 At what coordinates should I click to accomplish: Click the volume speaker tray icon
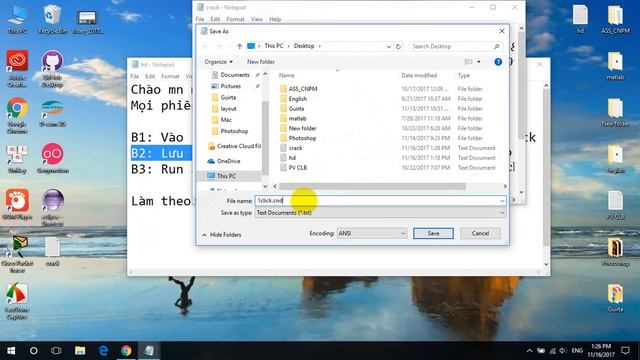pos(563,351)
